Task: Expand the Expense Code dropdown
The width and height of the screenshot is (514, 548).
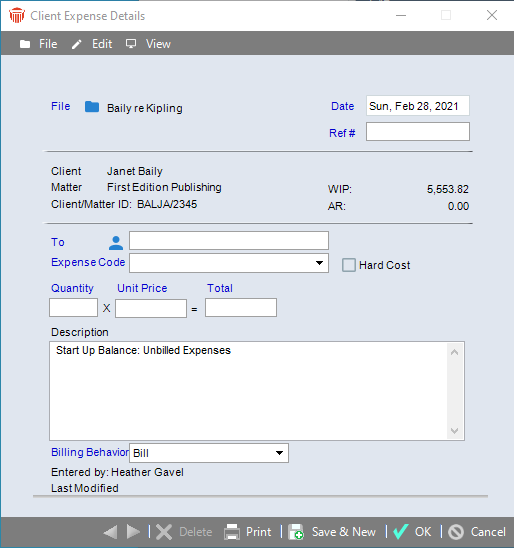Action: click(x=319, y=263)
